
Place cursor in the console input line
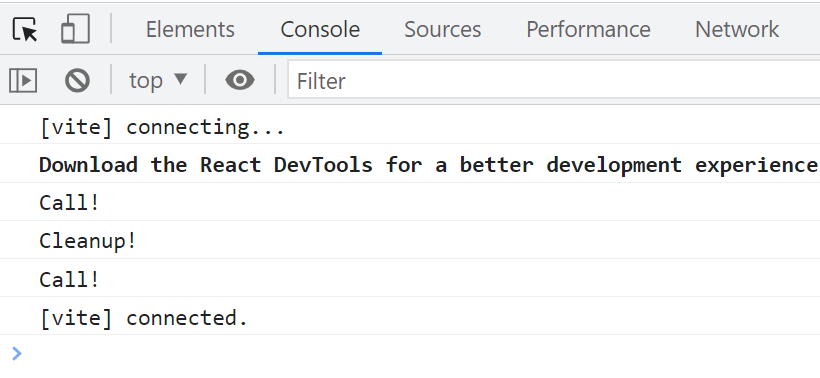(x=418, y=354)
